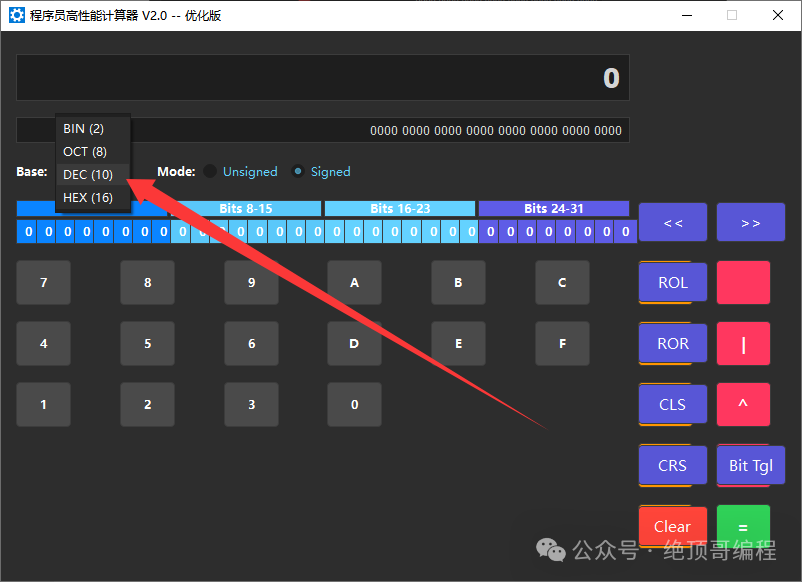Tap hex digit C key
This screenshot has height=582, width=802.
click(562, 282)
